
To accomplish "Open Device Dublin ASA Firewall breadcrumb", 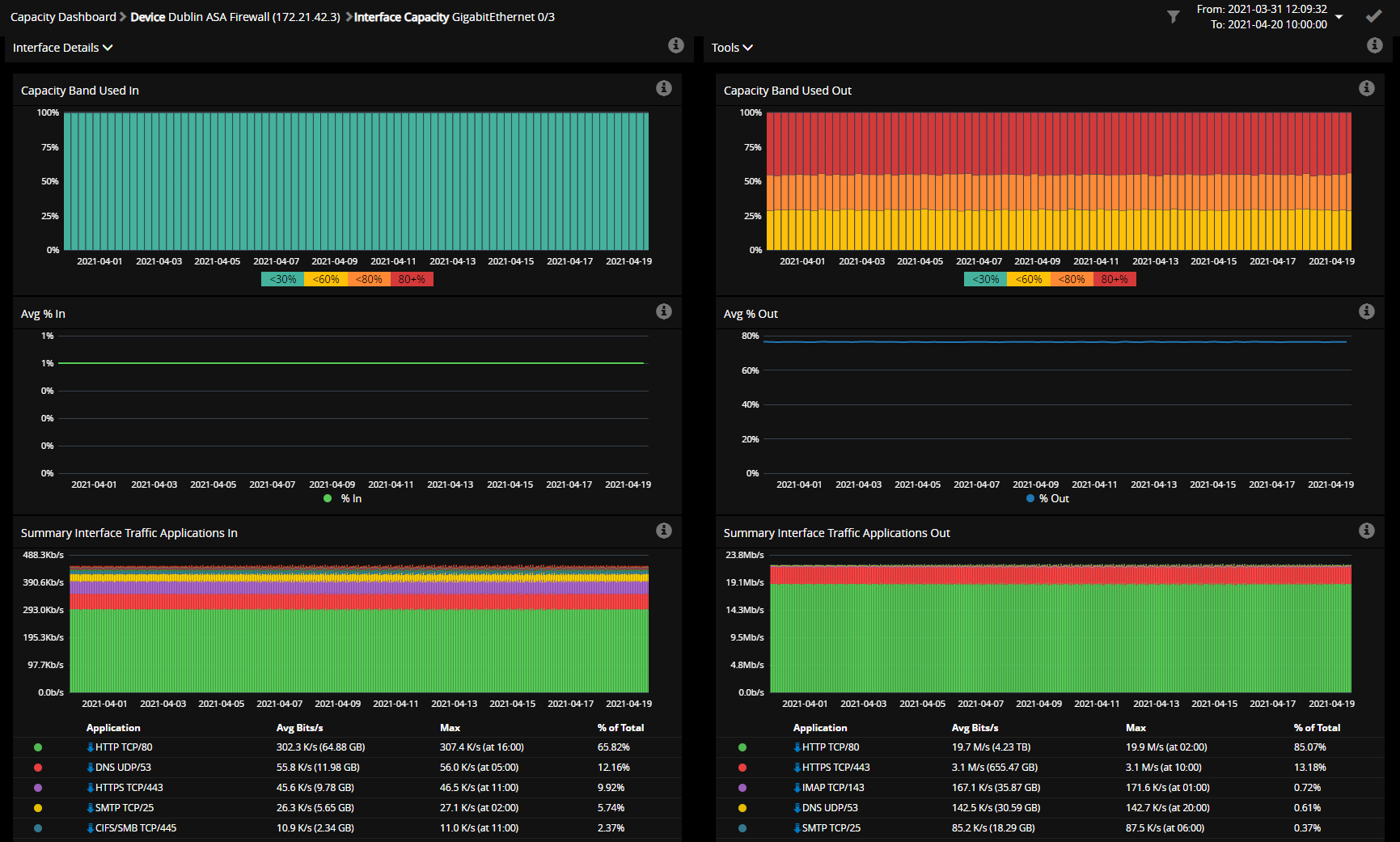I will pos(235,17).
